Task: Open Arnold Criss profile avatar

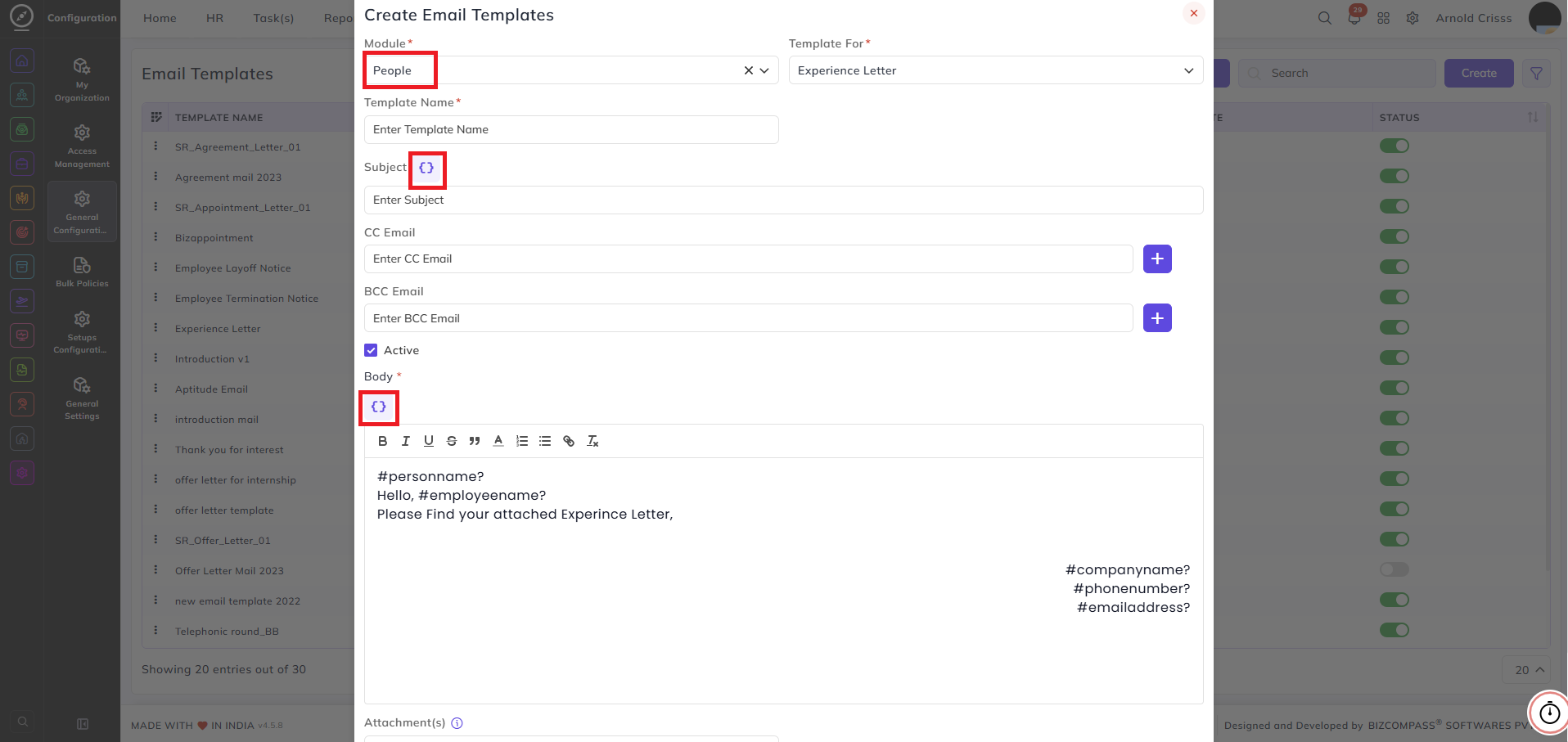Action: (x=1544, y=18)
